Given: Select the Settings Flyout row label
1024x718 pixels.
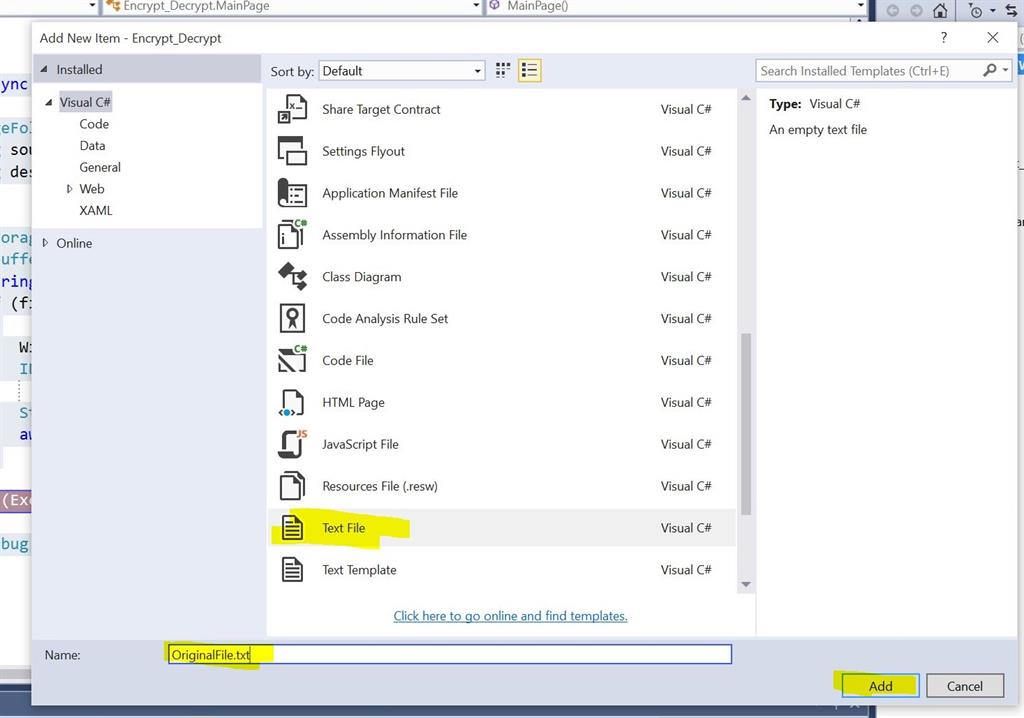Looking at the screenshot, I should [363, 152].
